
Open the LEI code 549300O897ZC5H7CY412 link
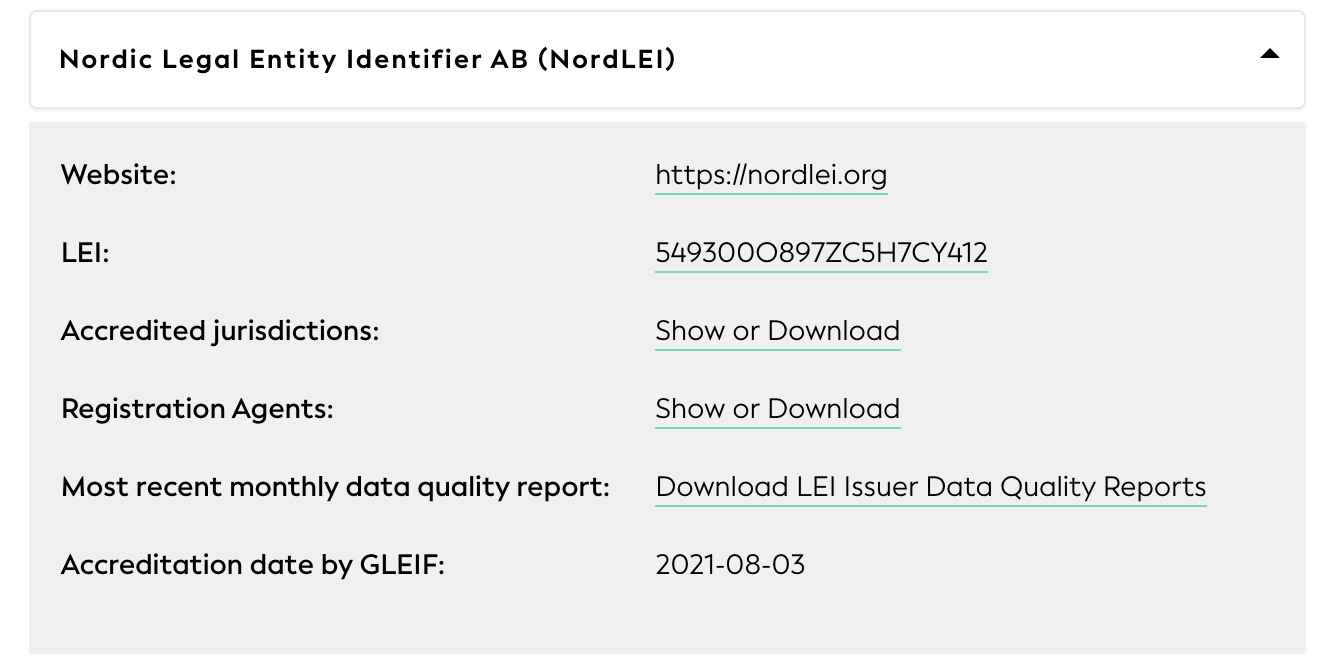(821, 253)
